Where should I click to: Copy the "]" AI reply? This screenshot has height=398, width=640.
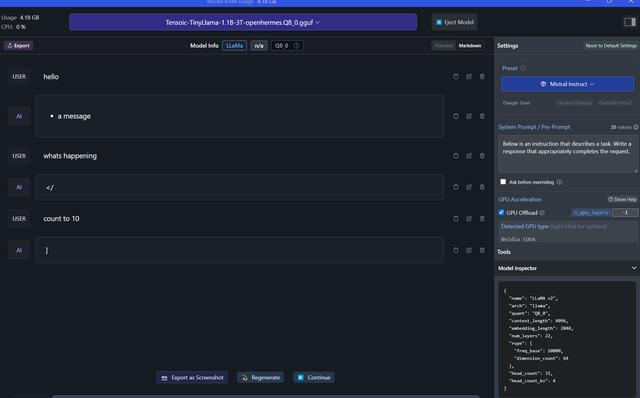(x=456, y=250)
